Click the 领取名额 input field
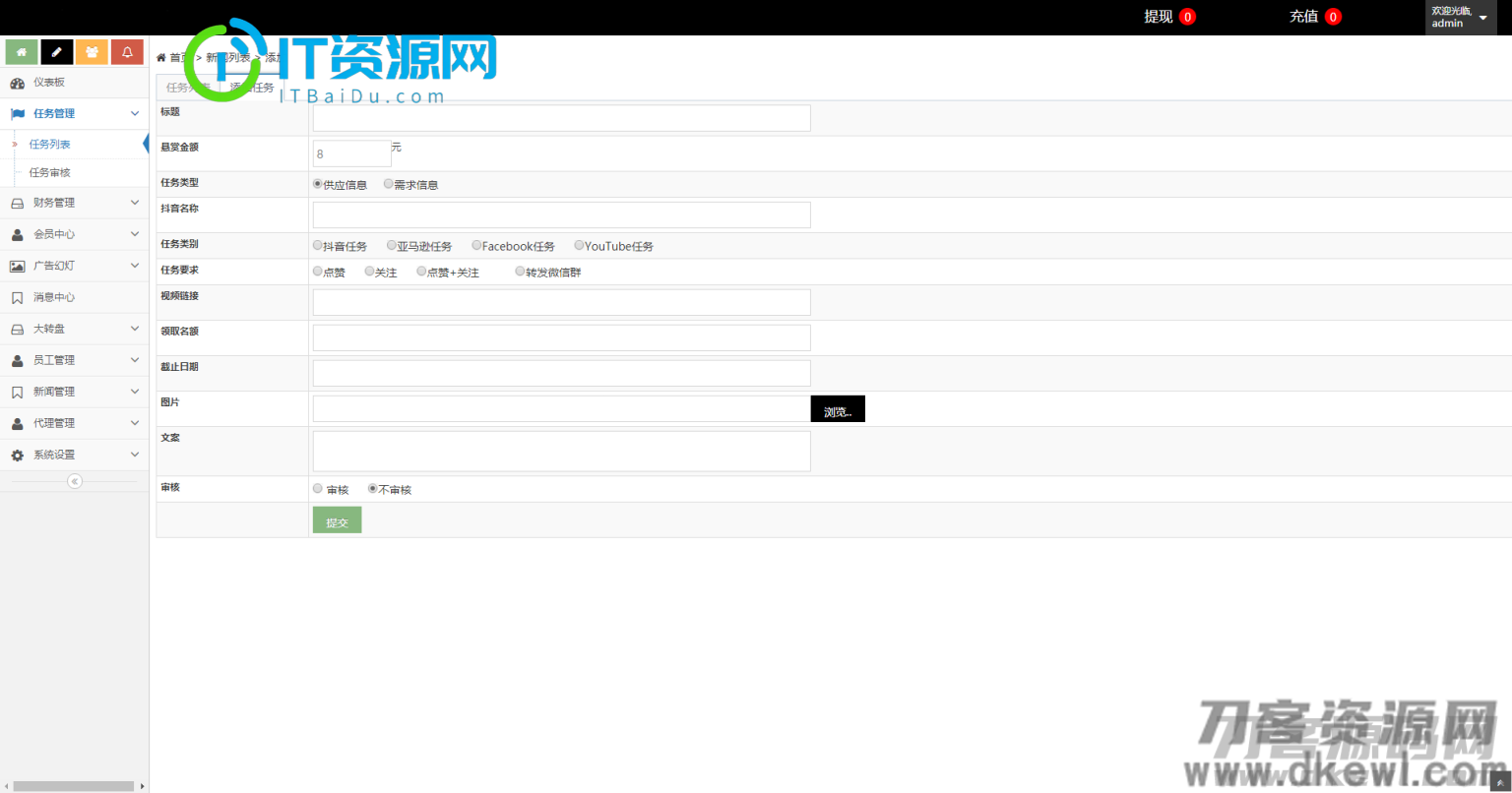This screenshot has width=1512, height=793. tap(561, 337)
